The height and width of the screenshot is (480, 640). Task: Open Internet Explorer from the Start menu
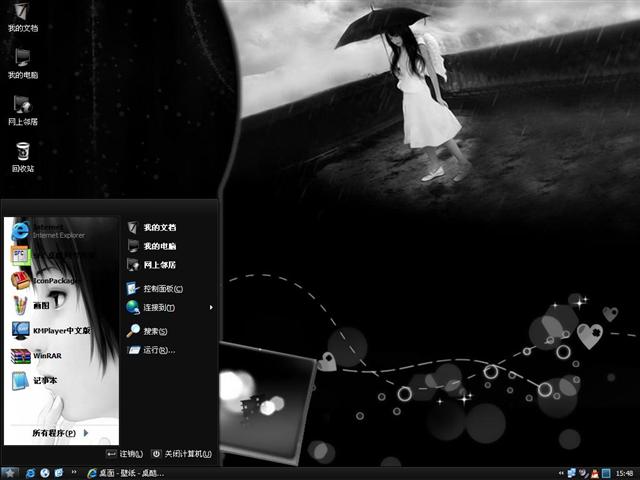pyautogui.click(x=50, y=230)
